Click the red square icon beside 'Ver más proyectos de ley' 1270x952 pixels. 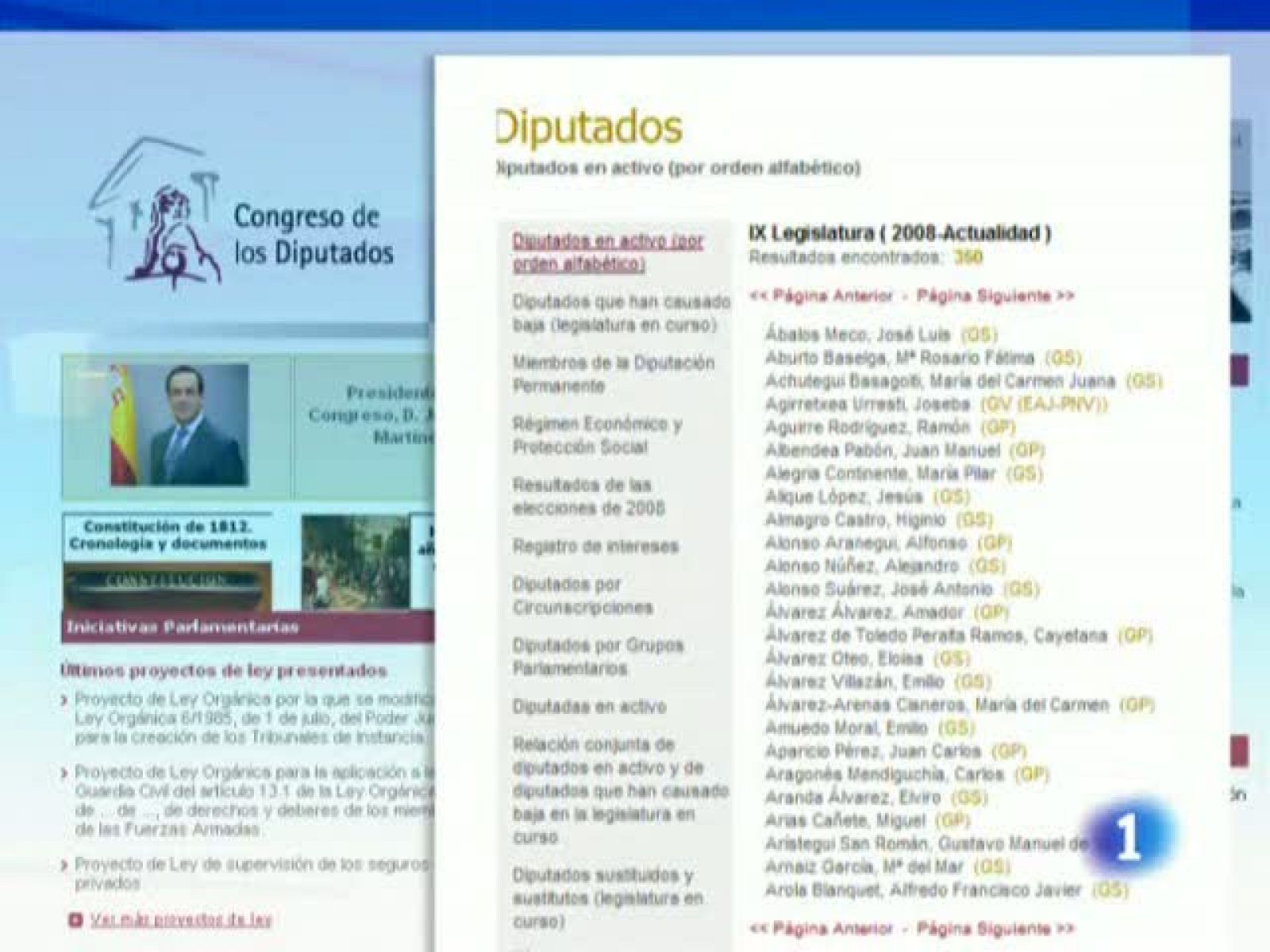75,920
